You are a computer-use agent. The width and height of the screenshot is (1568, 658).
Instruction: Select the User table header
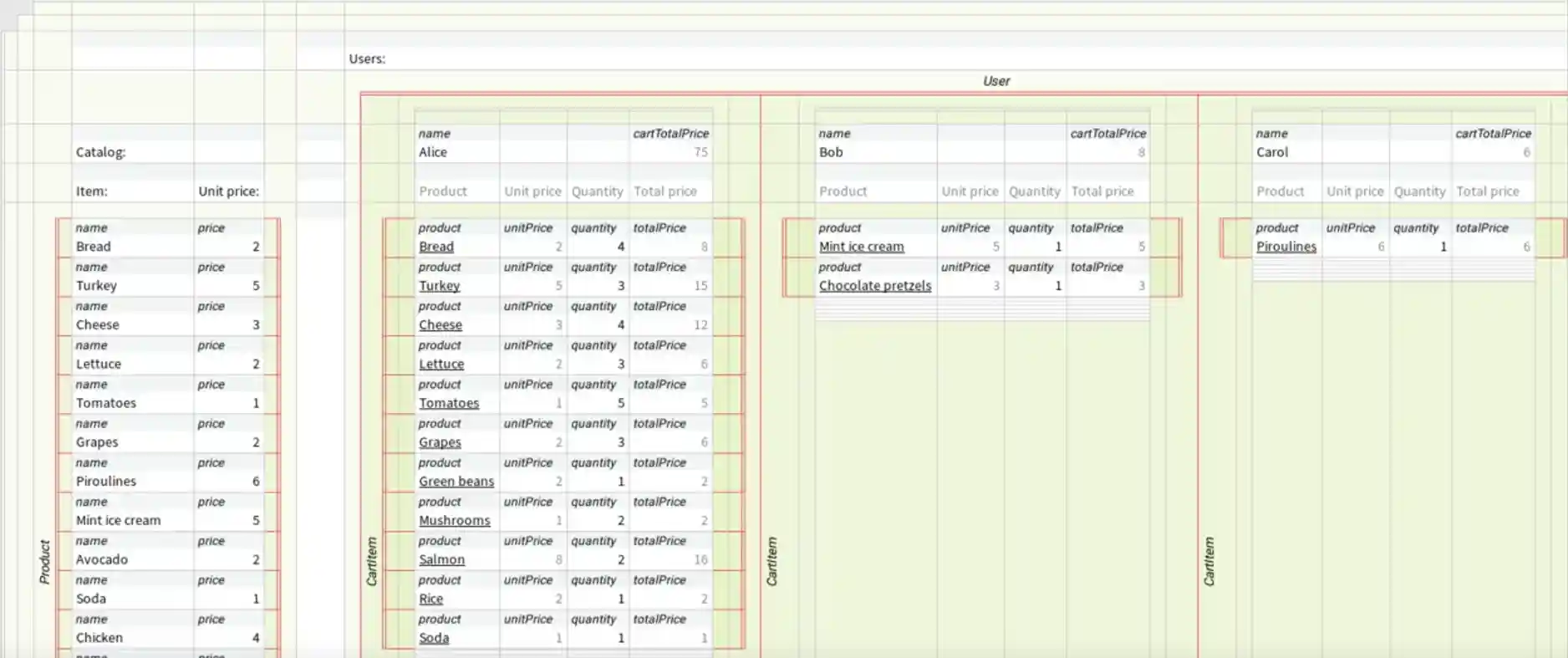[x=996, y=81]
